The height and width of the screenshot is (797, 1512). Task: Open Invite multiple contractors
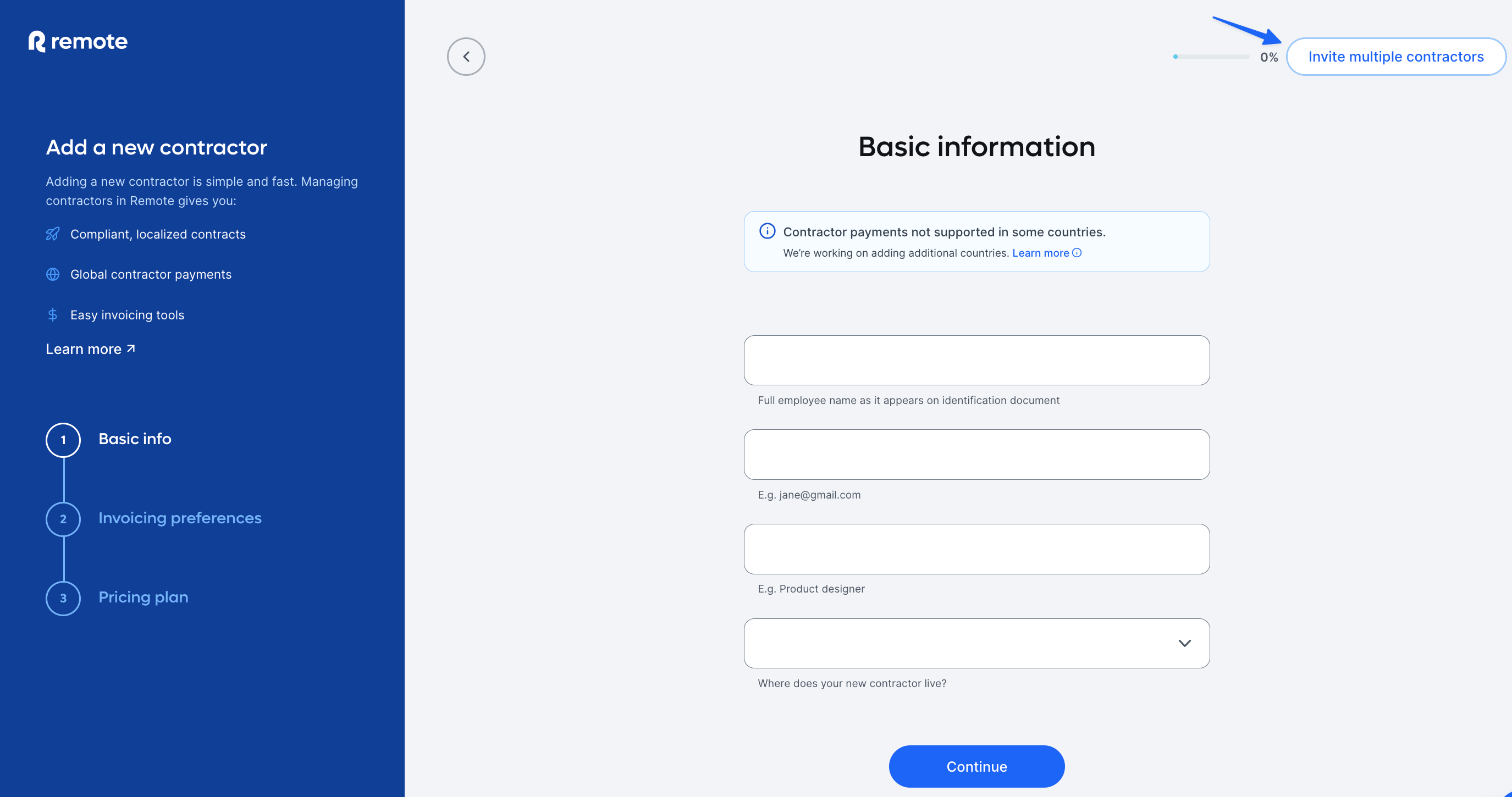(1396, 57)
